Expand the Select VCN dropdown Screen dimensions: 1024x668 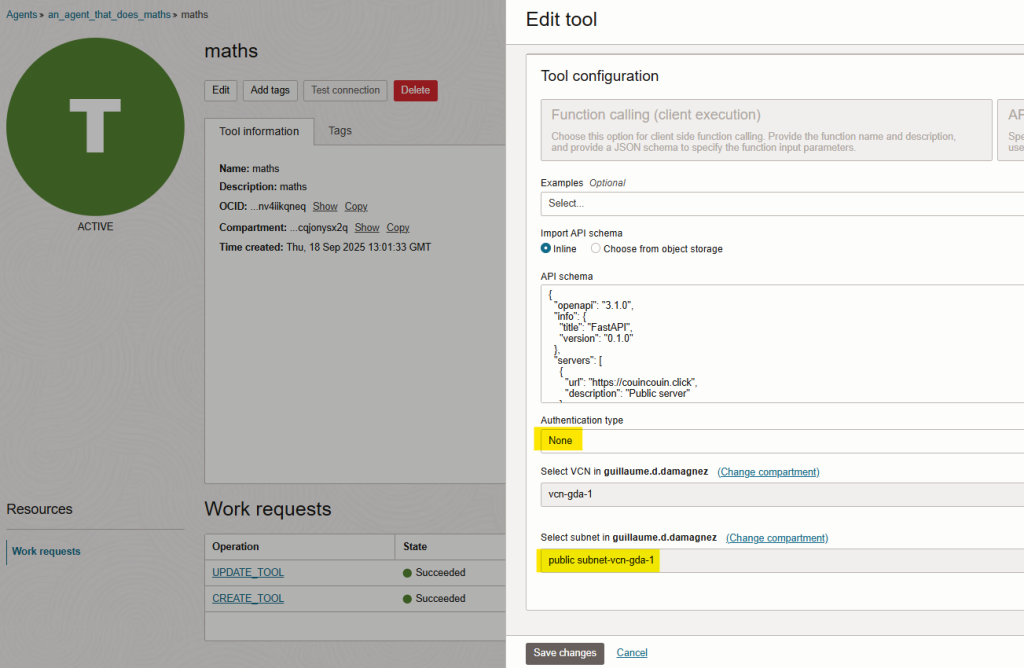(780, 494)
